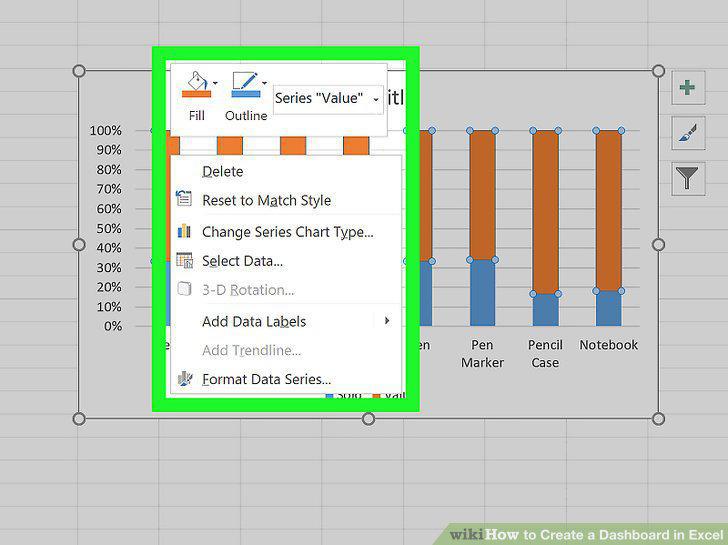Click the 20% axis label
Viewport: 728px width, 545px height.
pyautogui.click(x=109, y=287)
